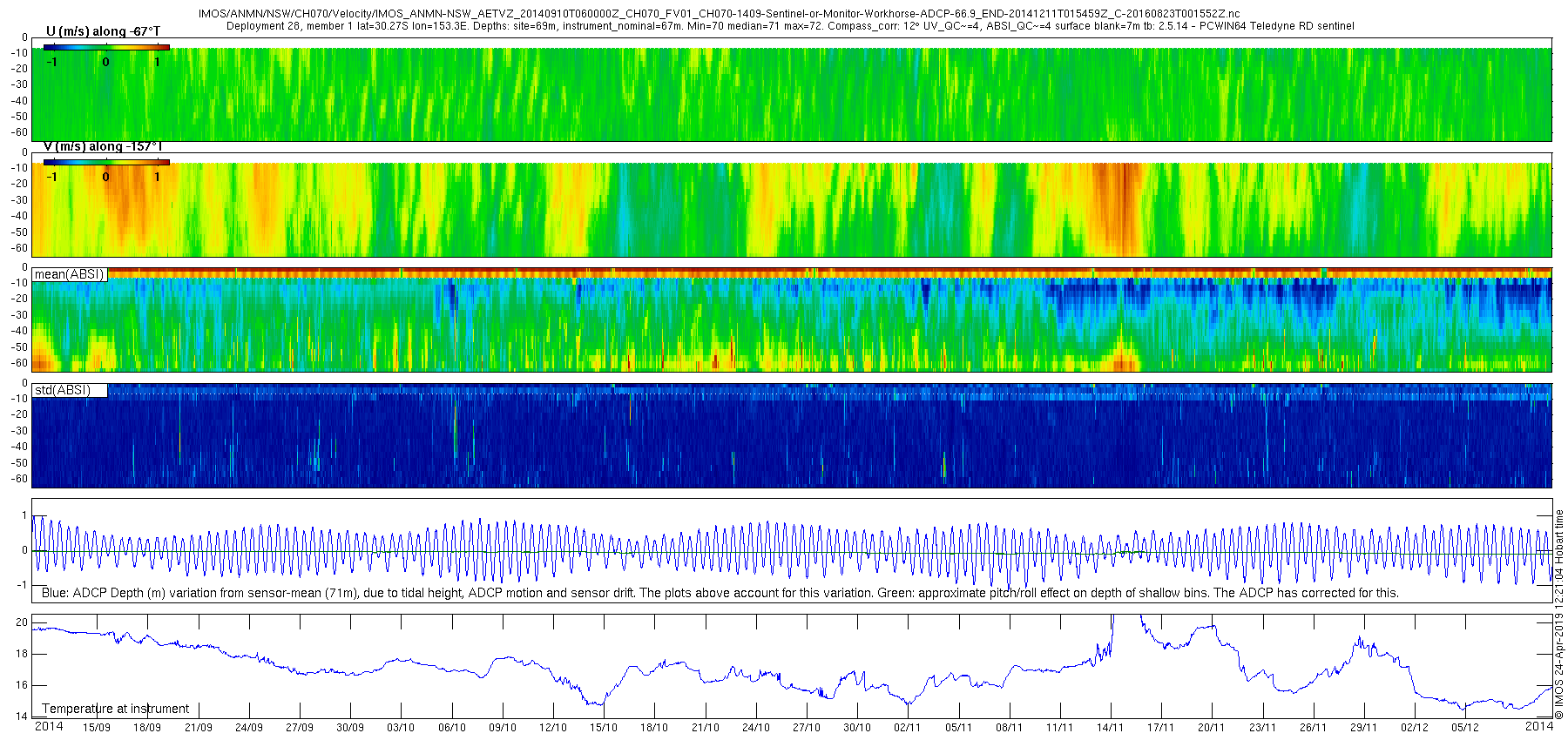Click the 1 tick on the ADCP depth variation axis
The width and height of the screenshot is (1568, 740).
pyautogui.click(x=24, y=515)
